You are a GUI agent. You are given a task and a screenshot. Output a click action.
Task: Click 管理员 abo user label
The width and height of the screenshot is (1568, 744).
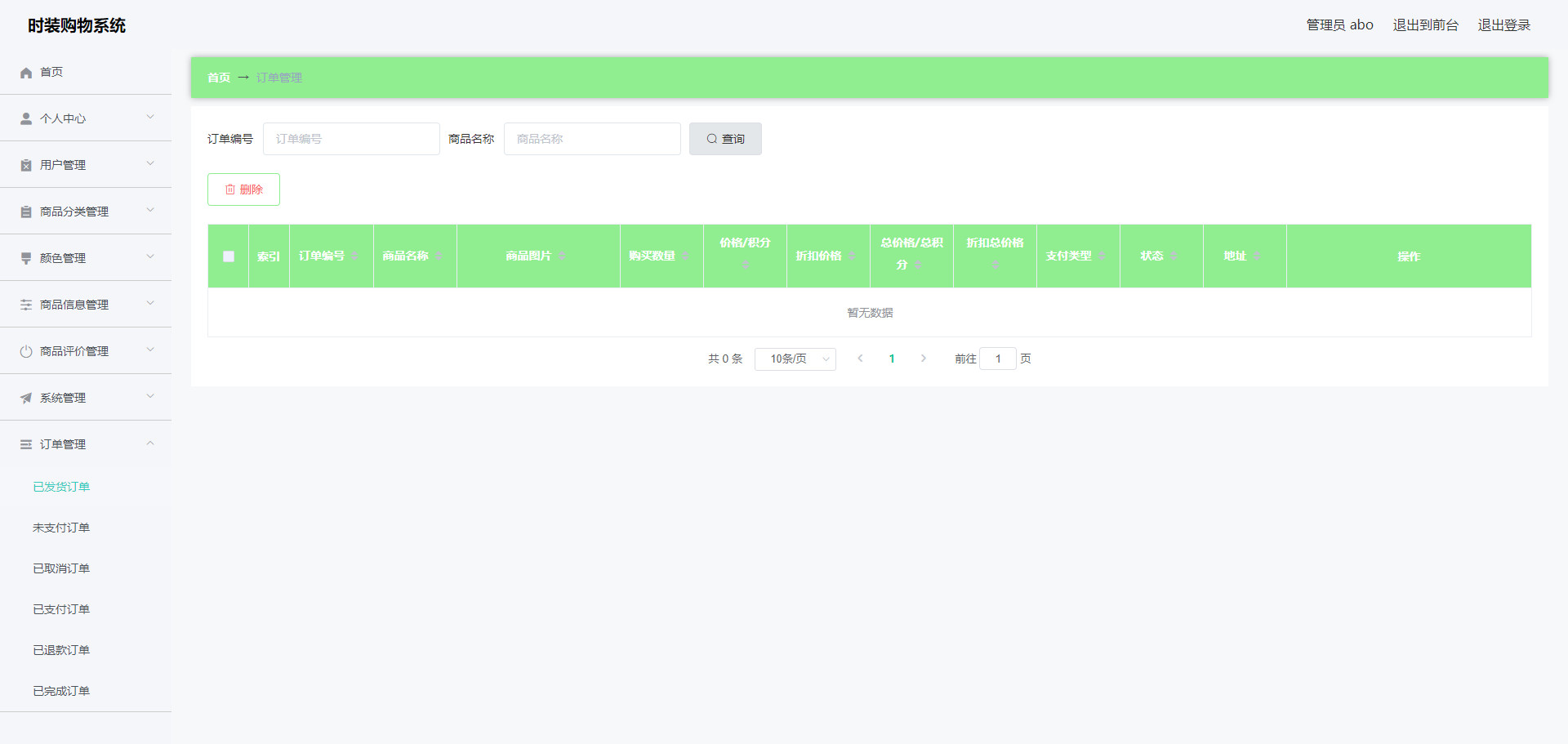[1339, 25]
